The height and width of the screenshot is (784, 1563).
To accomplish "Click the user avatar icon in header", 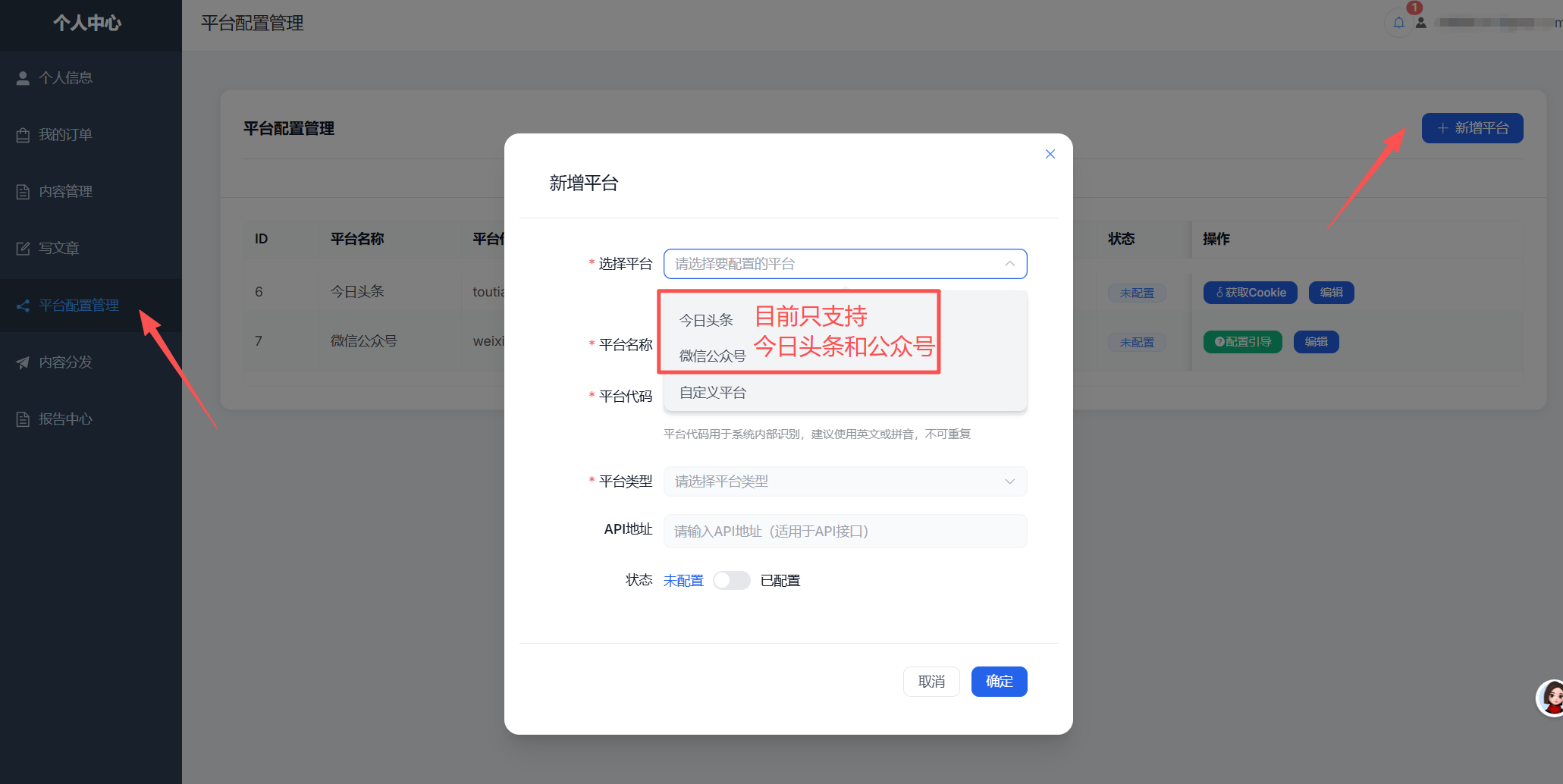I will coord(1421,23).
